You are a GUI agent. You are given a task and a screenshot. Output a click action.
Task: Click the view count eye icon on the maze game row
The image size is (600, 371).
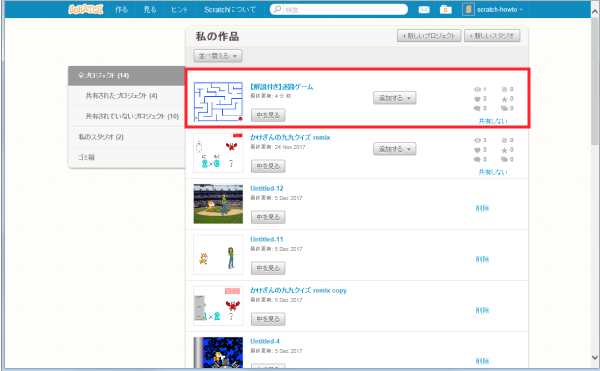coord(477,89)
